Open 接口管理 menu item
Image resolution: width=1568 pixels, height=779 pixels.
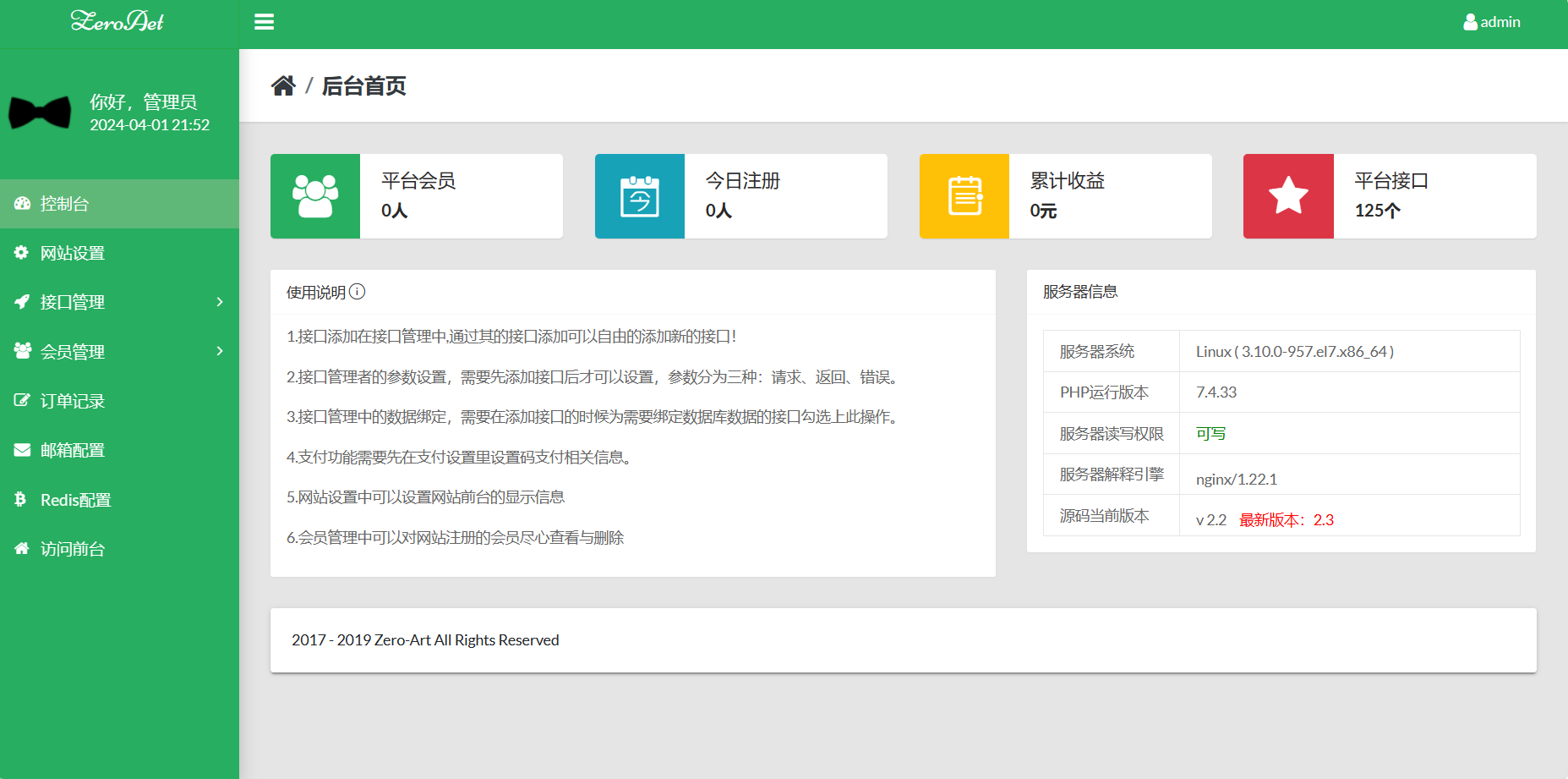coord(119,302)
